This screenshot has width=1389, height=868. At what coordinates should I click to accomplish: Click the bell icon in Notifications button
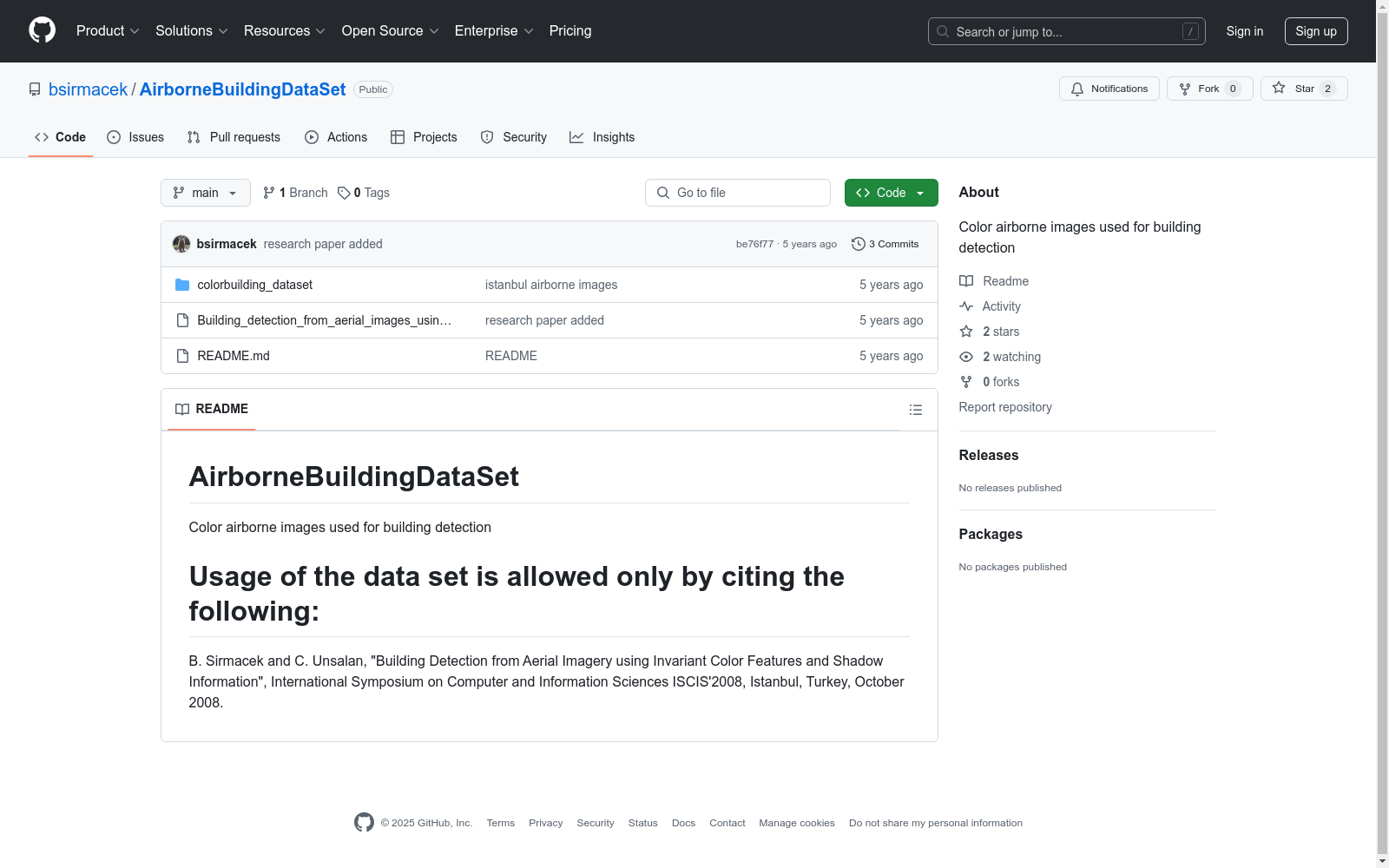(1077, 89)
